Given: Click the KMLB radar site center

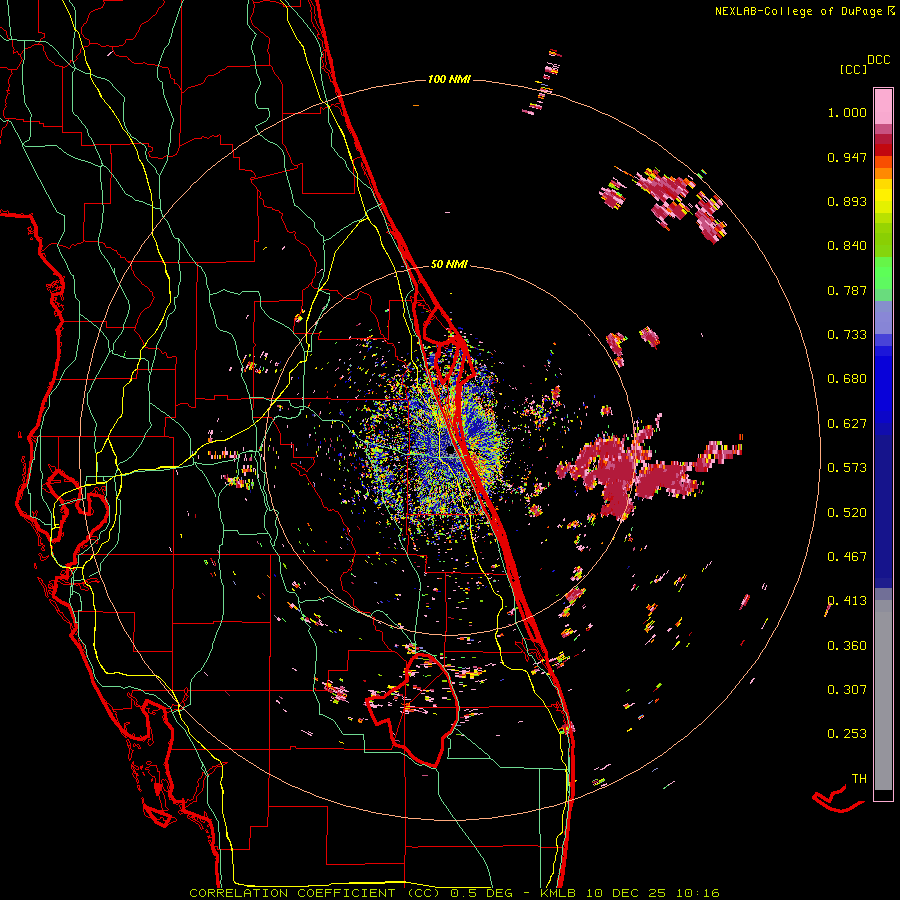Looking at the screenshot, I should (449, 452).
